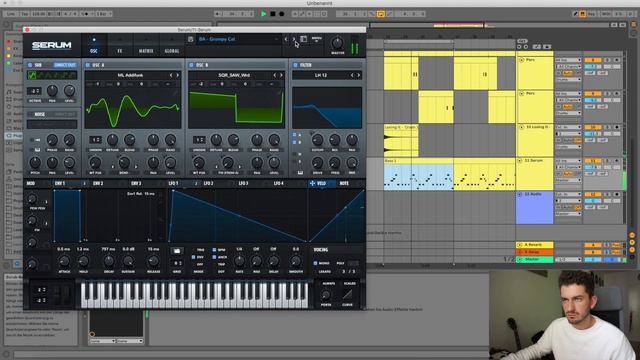Image resolution: width=640 pixels, height=360 pixels.
Task: Select previous filter type arrow
Action: 352,75
